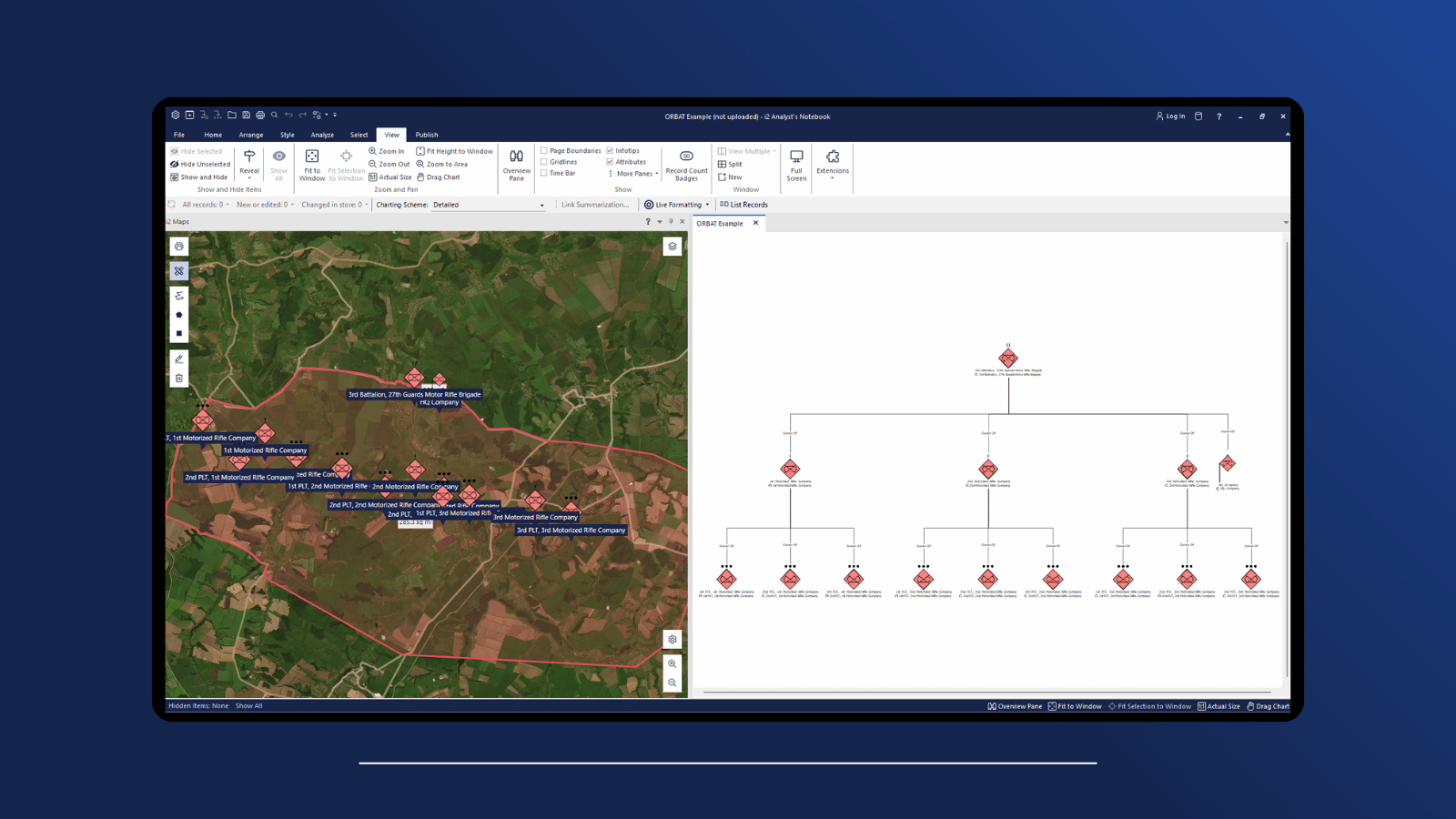Select the square shape tool on map

[179, 334]
